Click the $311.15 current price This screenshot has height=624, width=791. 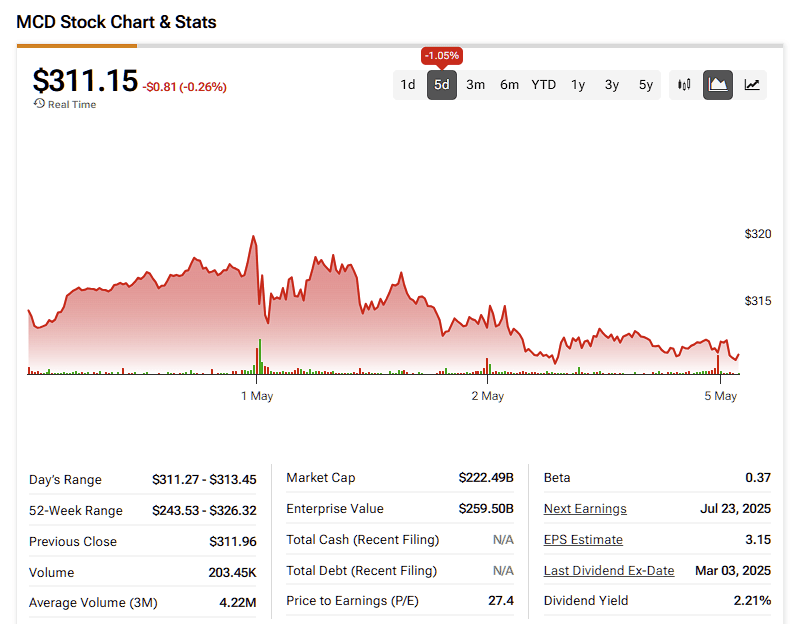[85, 81]
